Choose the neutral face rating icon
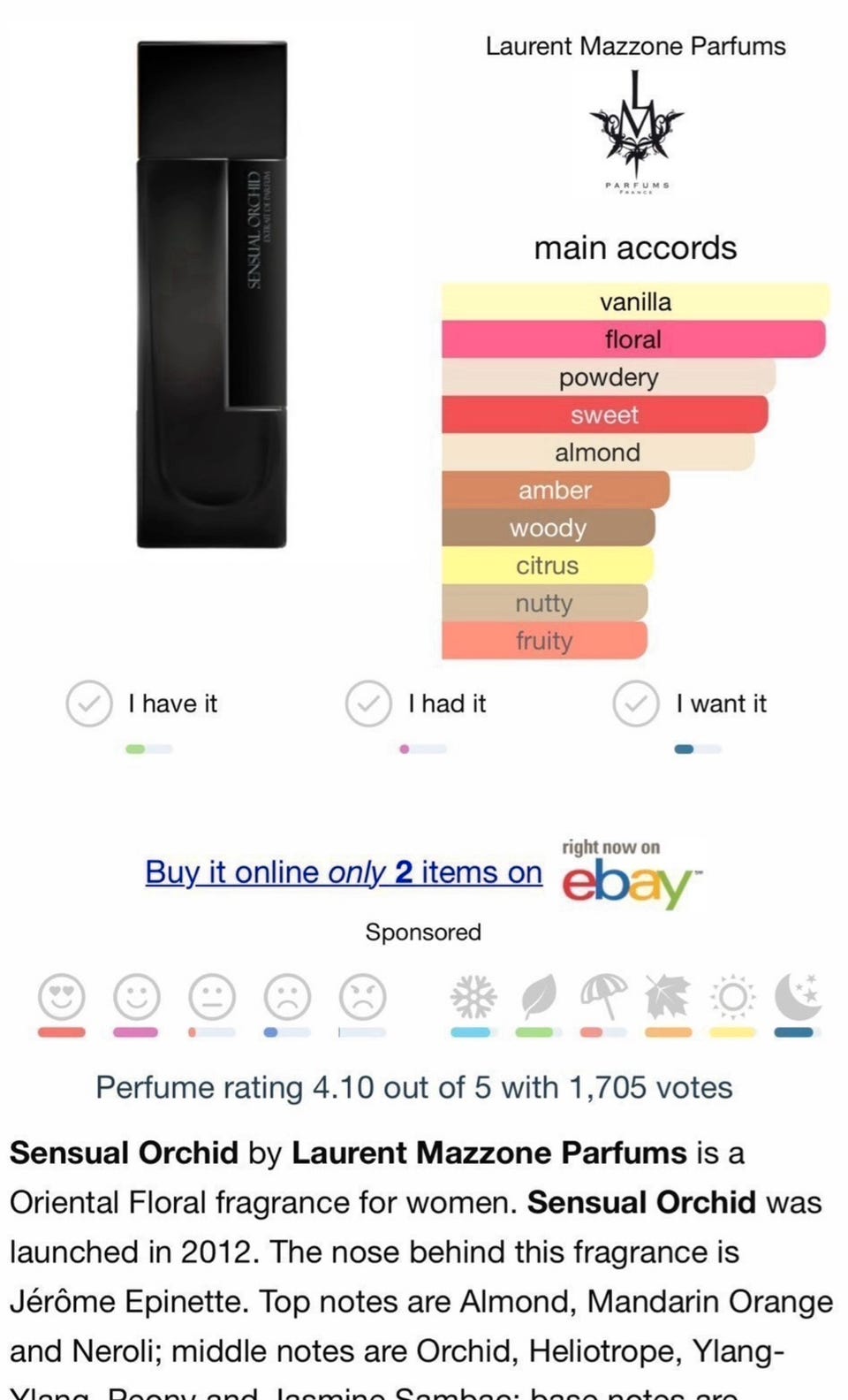 click(212, 997)
